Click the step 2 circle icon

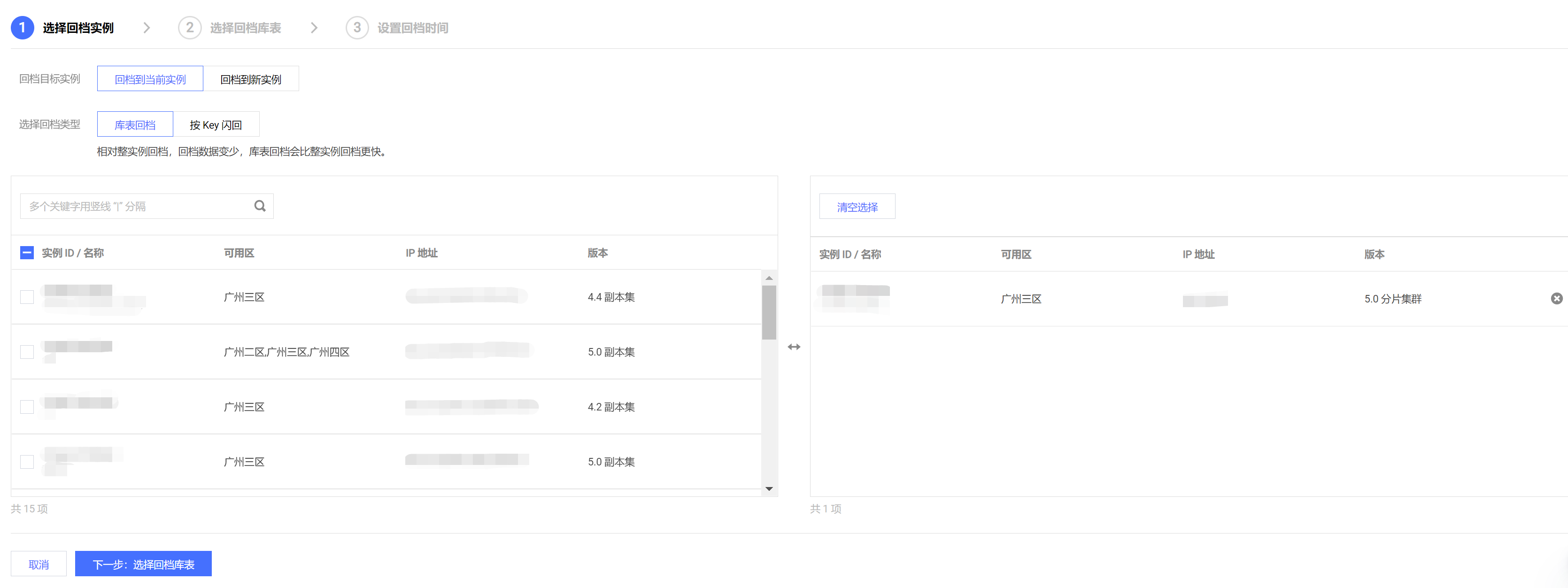click(189, 27)
